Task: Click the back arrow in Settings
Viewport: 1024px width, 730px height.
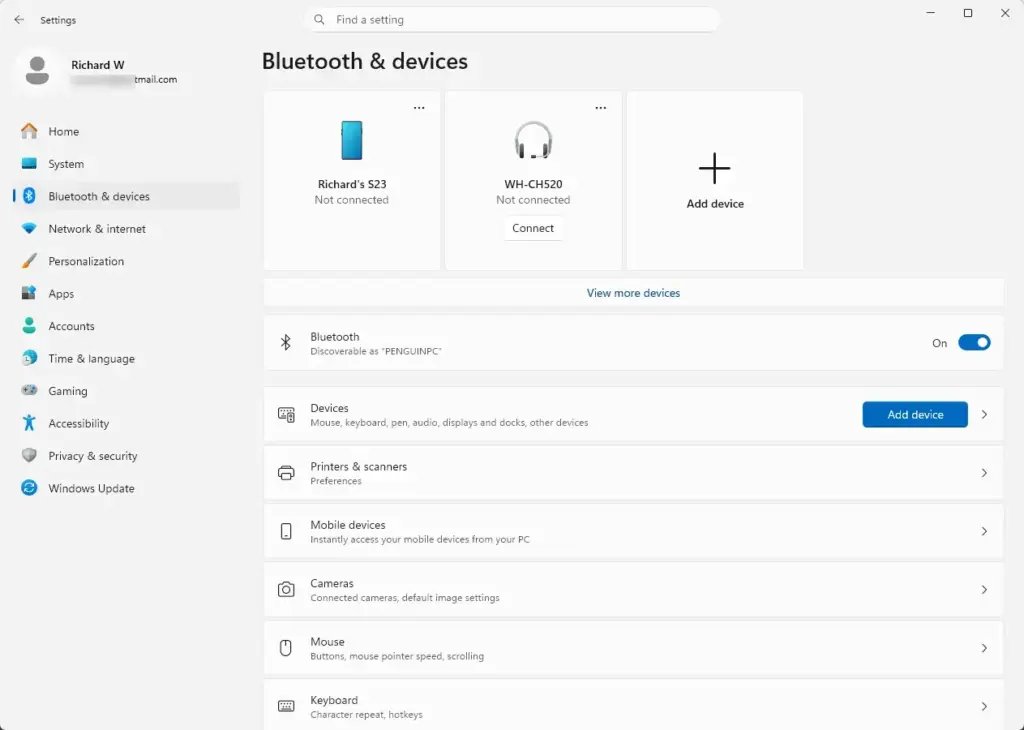Action: (x=19, y=20)
